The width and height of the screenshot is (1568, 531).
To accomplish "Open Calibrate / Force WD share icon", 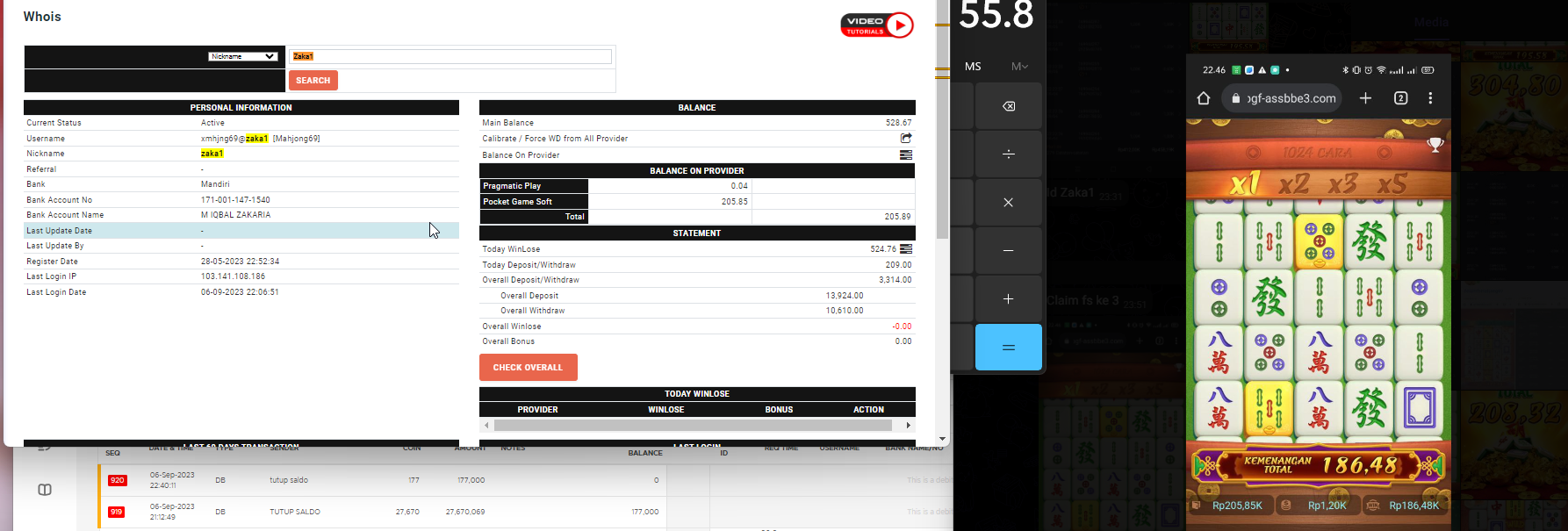I will pyautogui.click(x=906, y=138).
